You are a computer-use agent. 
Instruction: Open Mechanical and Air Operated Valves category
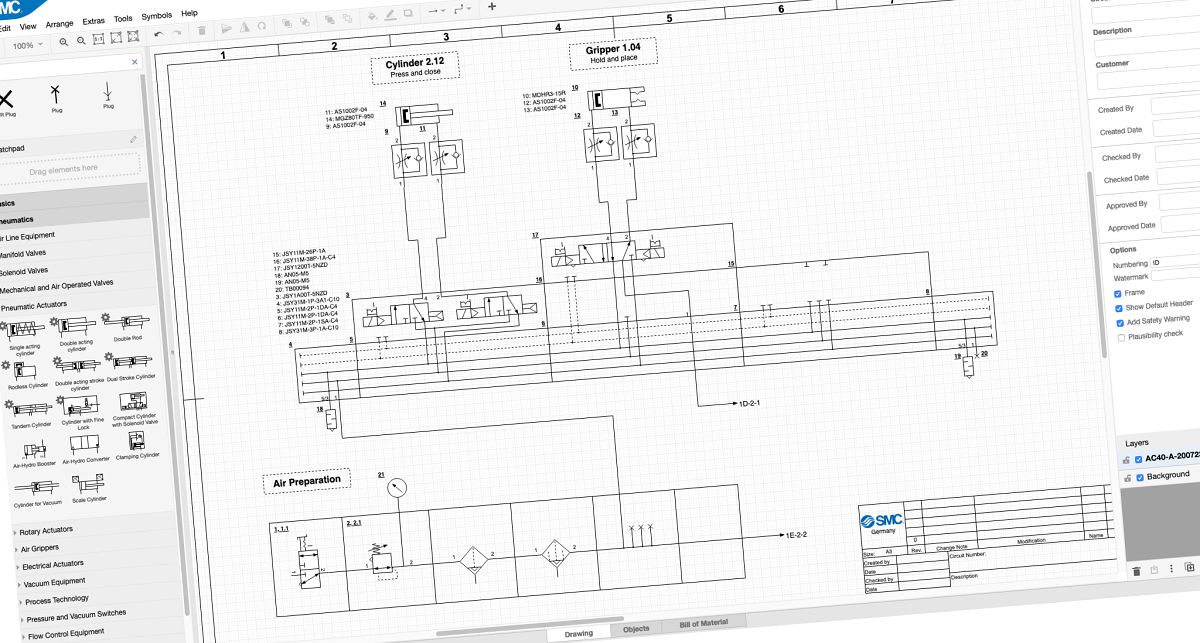56,286
